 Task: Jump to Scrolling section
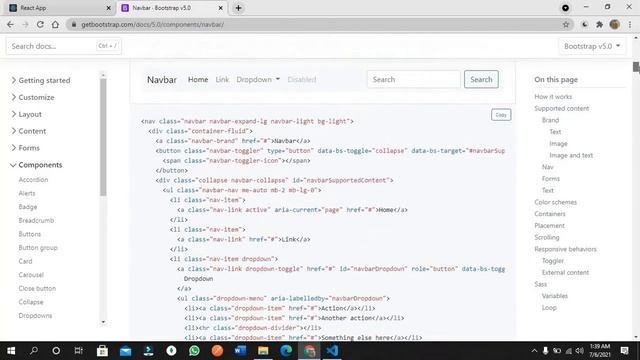tap(547, 238)
